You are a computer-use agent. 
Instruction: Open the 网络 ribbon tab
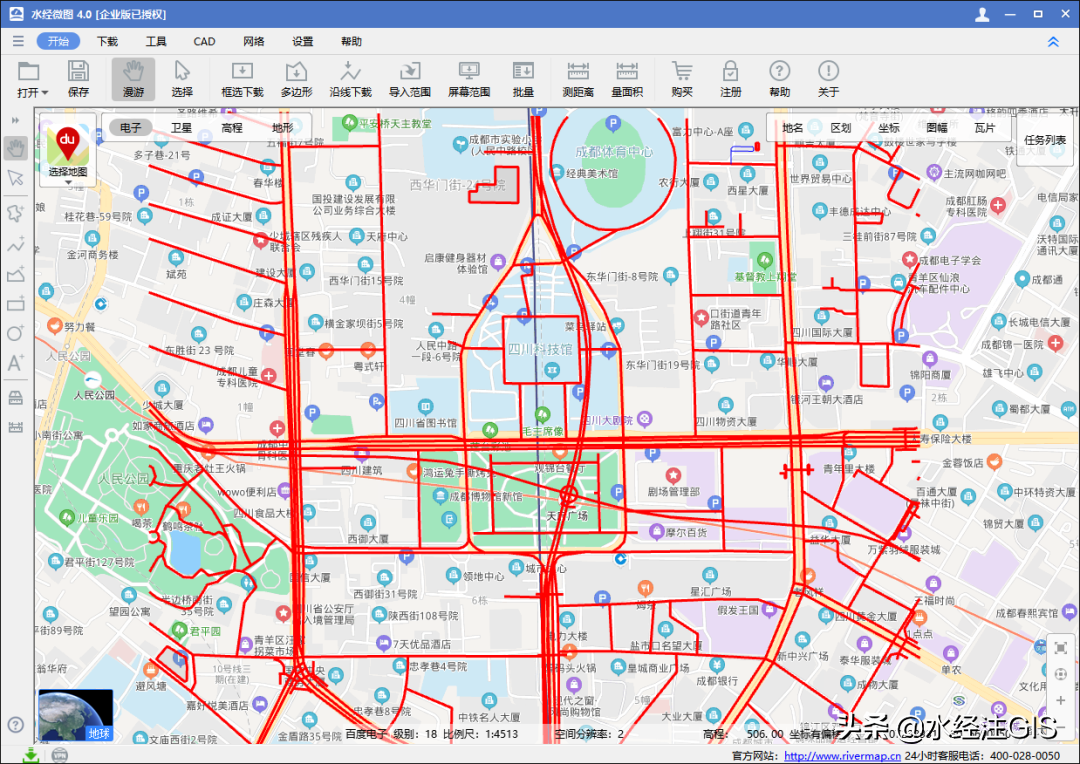coord(253,41)
